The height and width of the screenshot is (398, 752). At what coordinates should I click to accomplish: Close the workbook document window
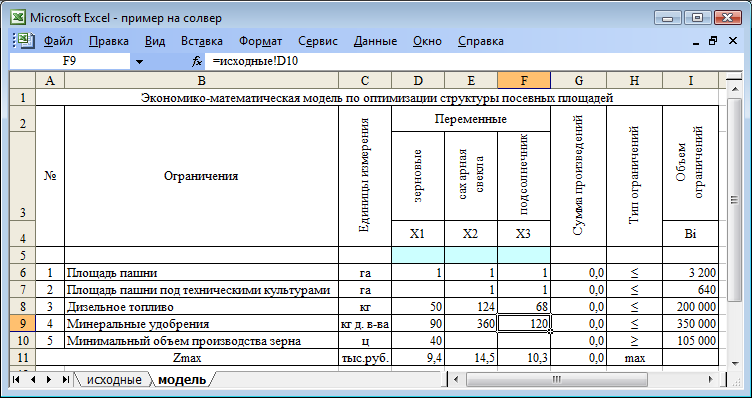coord(732,41)
